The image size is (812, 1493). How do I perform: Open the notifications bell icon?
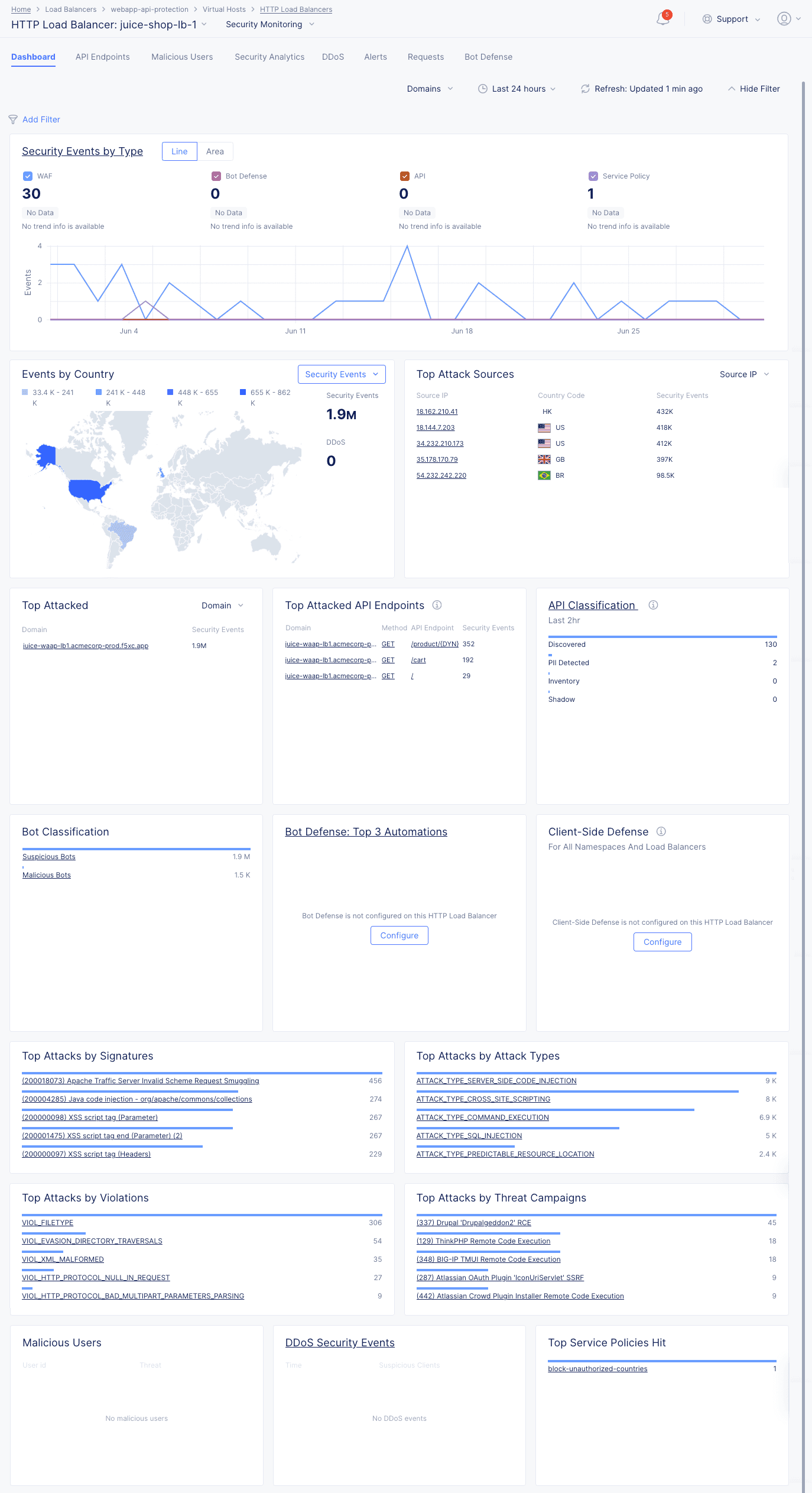point(662,19)
